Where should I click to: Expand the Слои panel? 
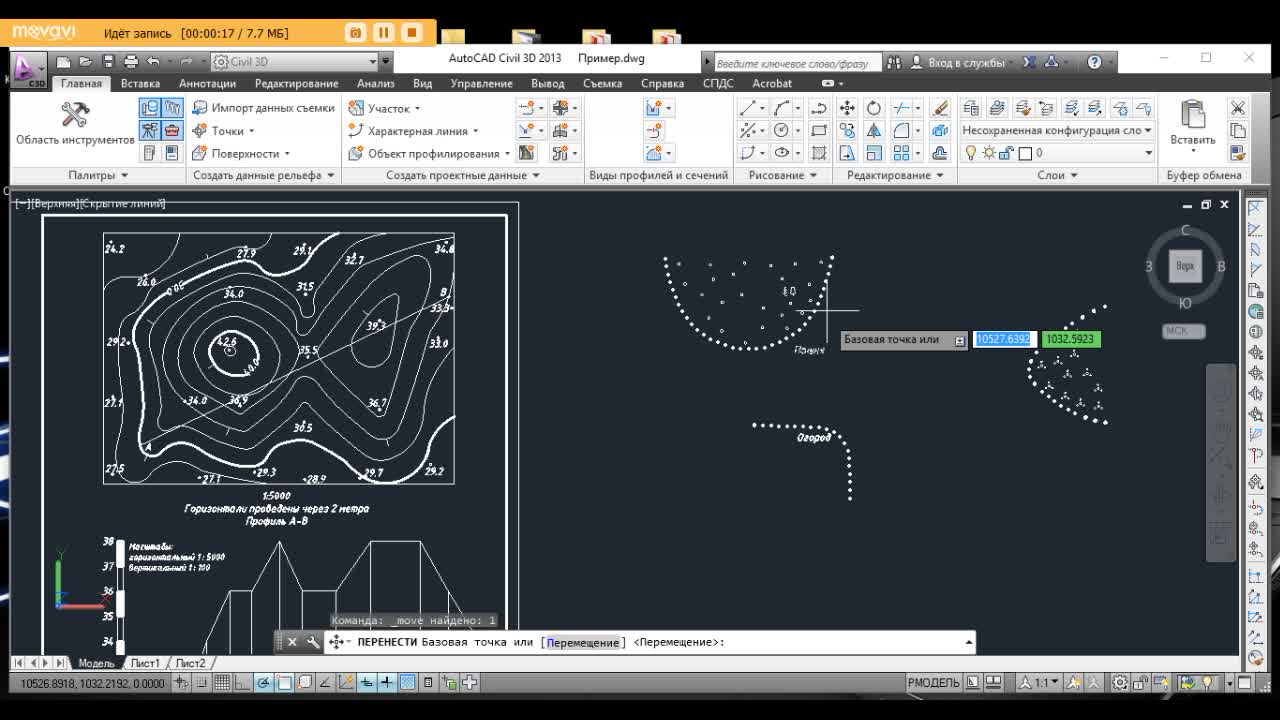tap(1057, 175)
